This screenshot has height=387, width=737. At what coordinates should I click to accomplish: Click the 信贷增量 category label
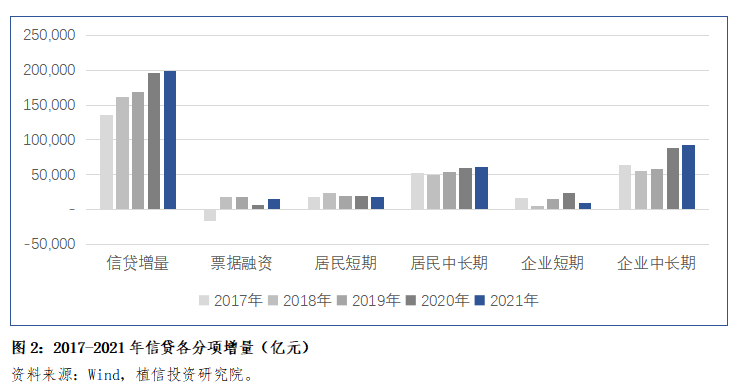(x=138, y=263)
